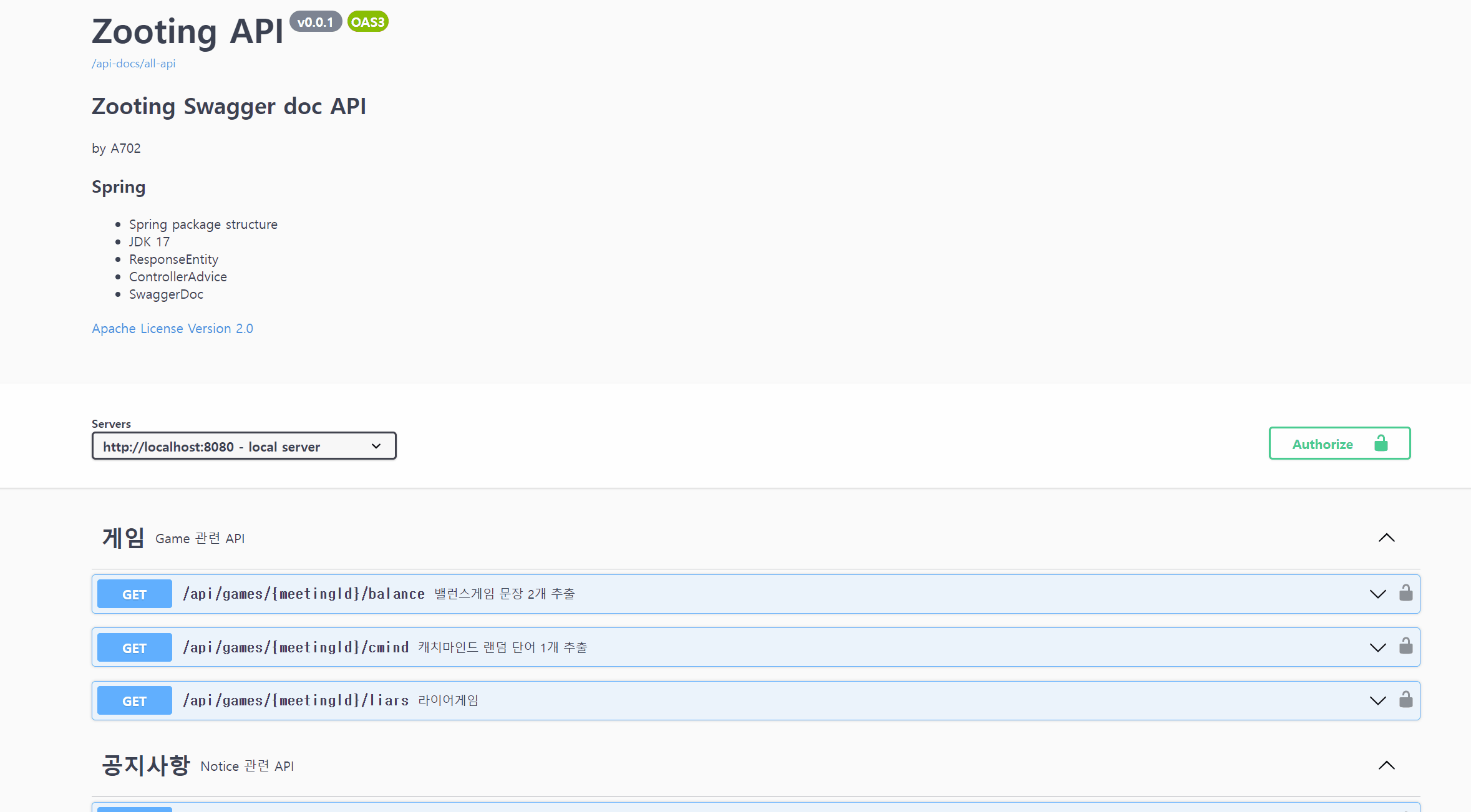Viewport: 1471px width, 812px height.
Task: Click the Apache License Version 2.0 link
Action: [x=172, y=328]
